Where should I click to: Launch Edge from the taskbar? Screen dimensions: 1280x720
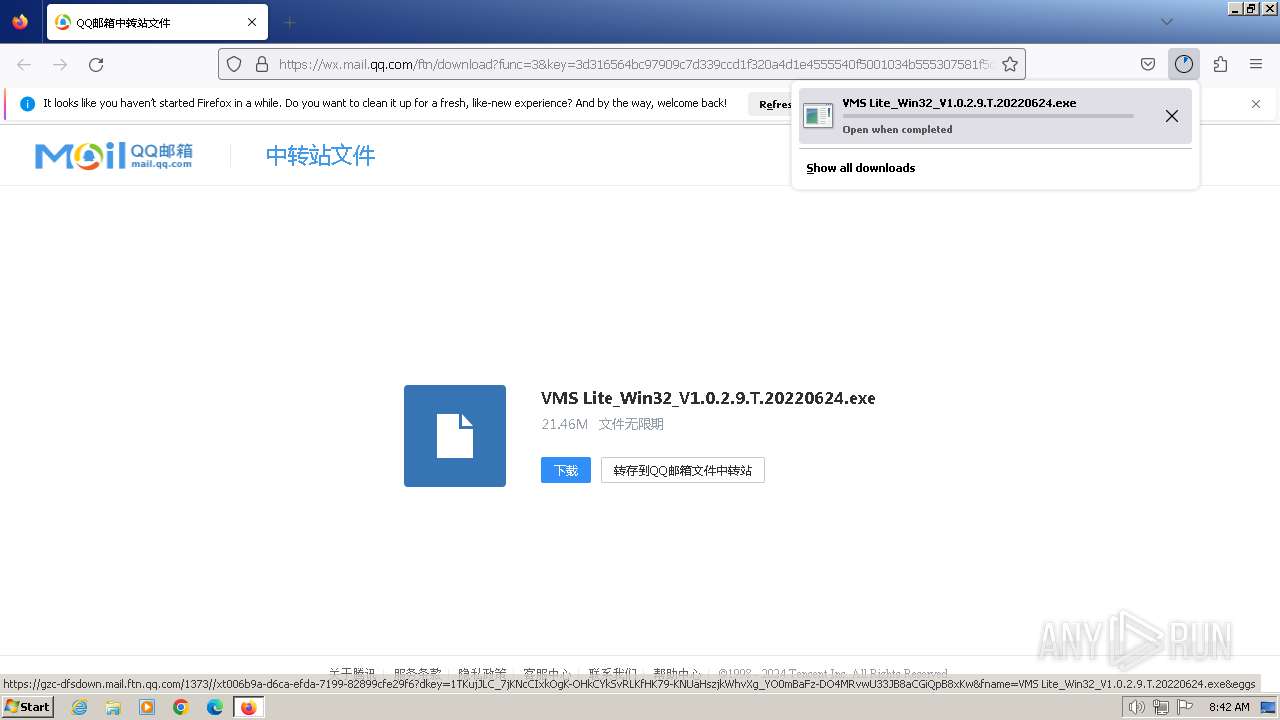coord(215,707)
